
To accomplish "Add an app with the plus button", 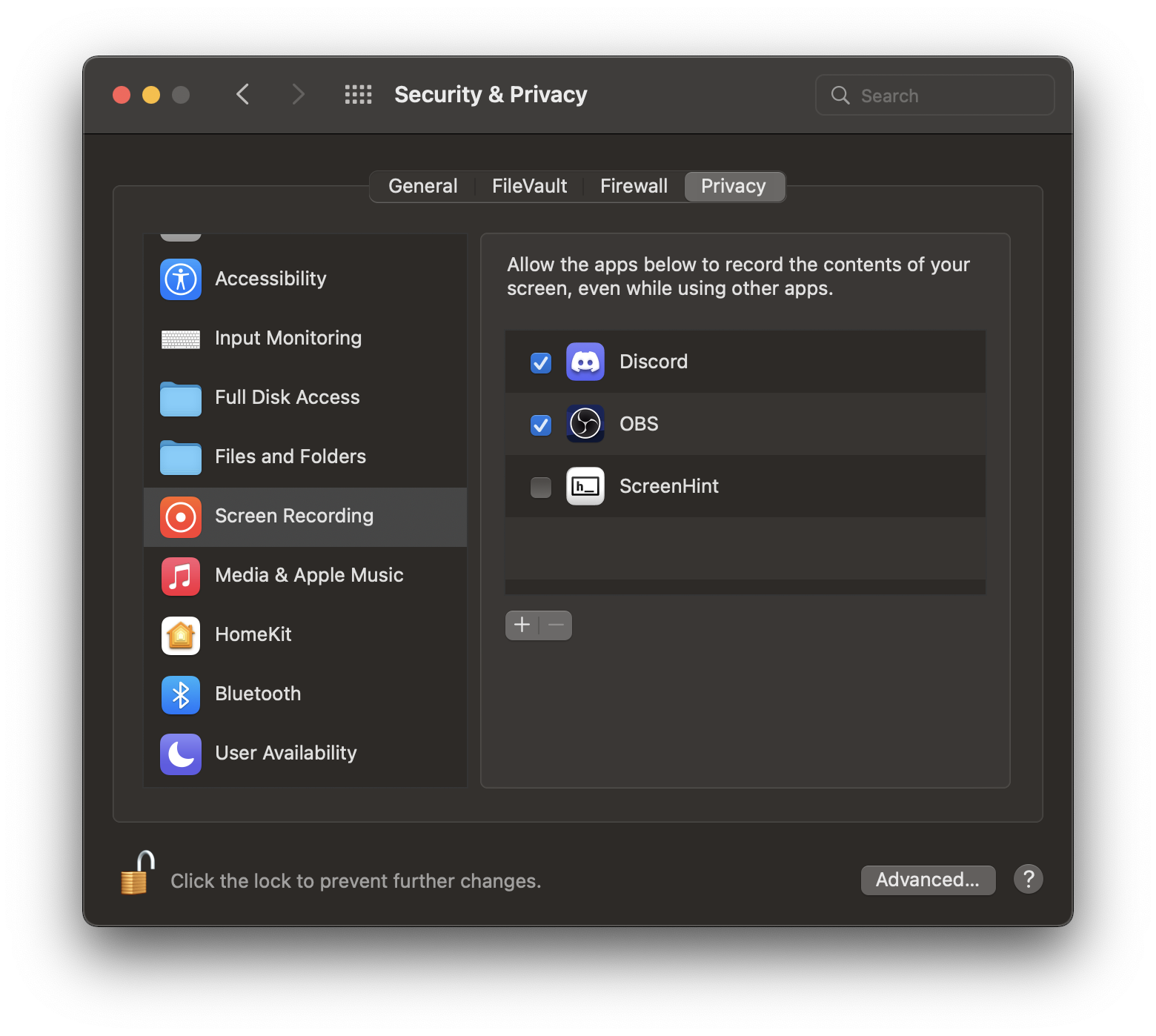I will point(522,625).
